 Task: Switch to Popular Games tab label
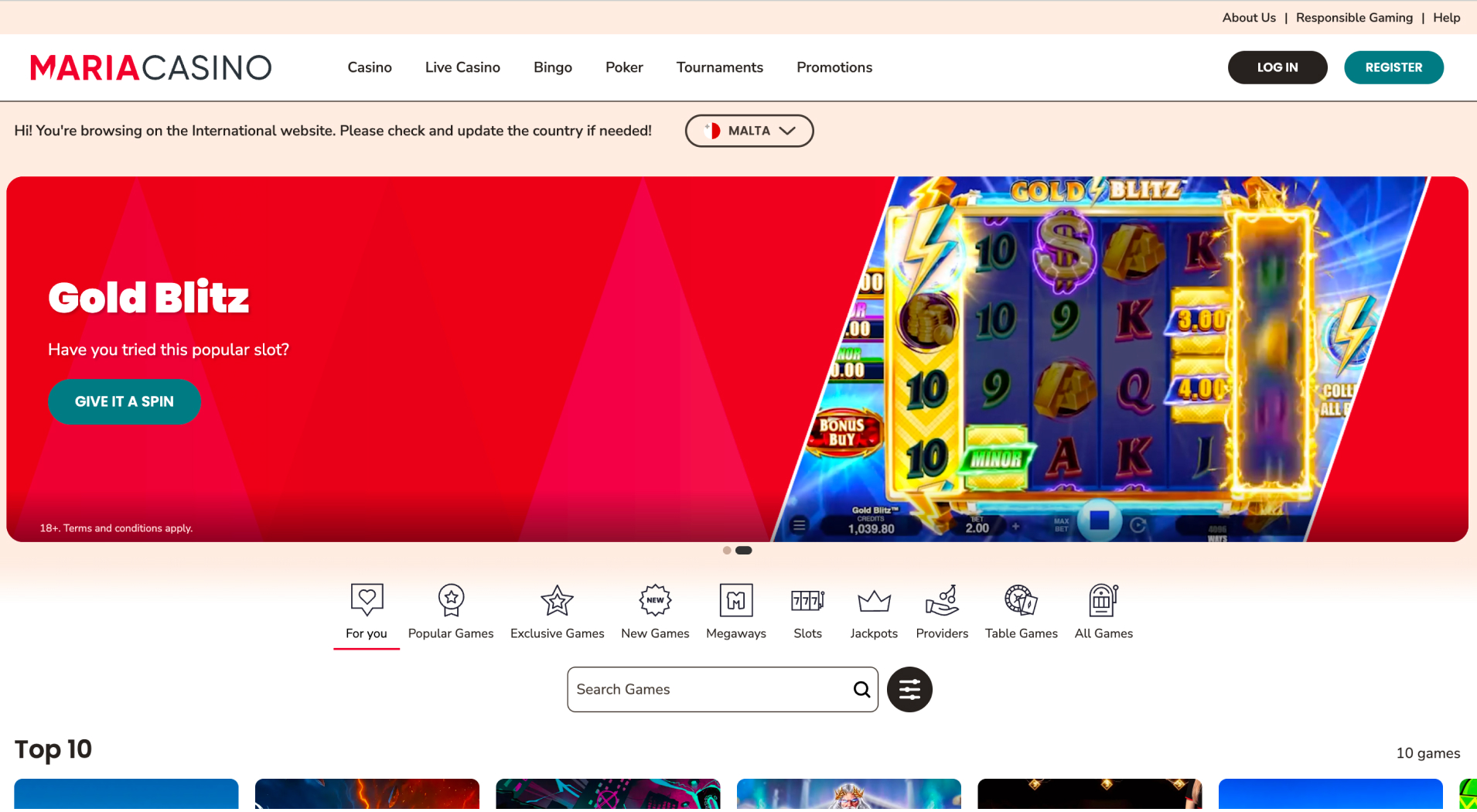point(451,633)
